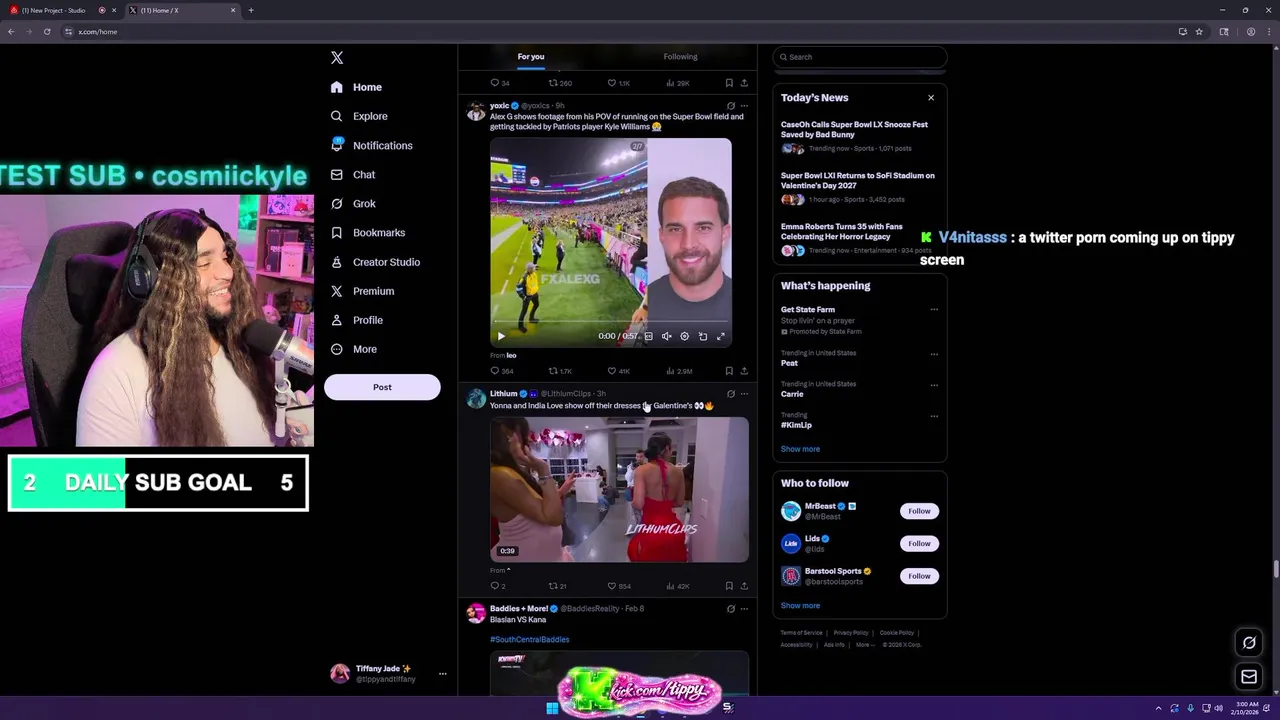Open Creator Studio in the sidebar
Screen dimensions: 1280x720
[x=375, y=262]
